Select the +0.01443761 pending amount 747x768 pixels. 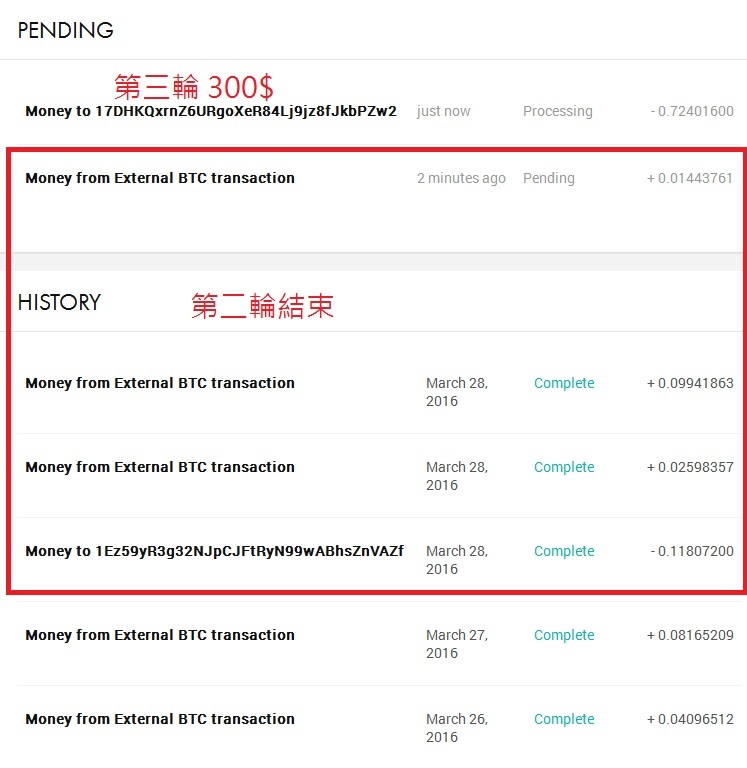(690, 178)
